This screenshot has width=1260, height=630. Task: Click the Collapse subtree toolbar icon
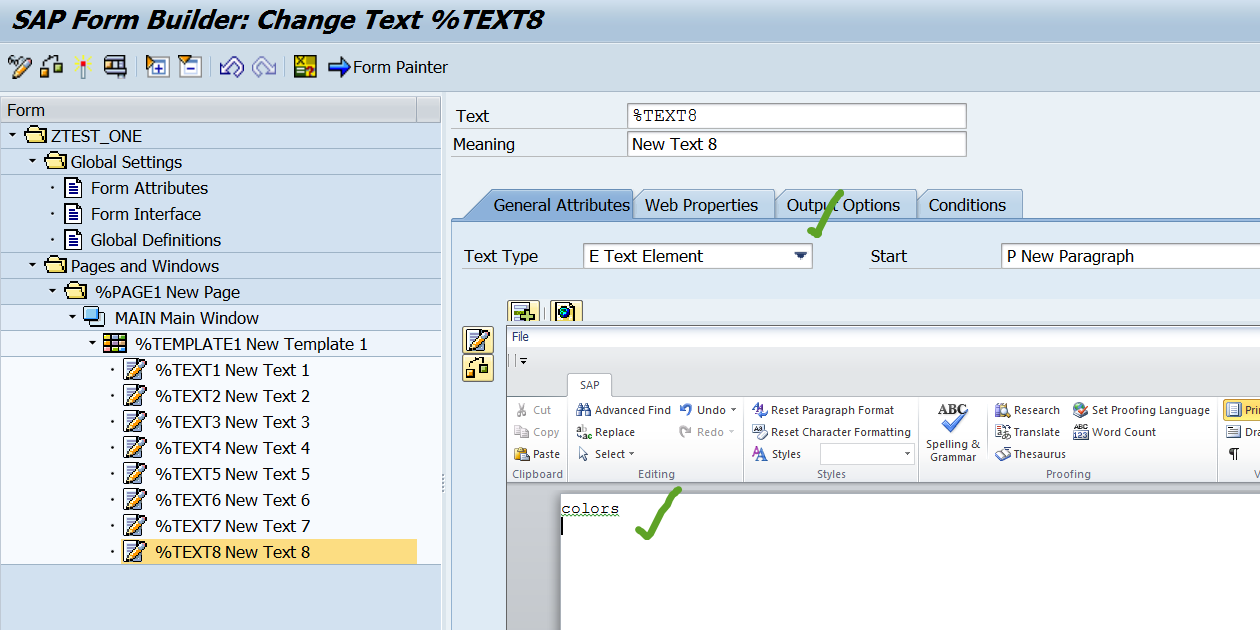190,67
